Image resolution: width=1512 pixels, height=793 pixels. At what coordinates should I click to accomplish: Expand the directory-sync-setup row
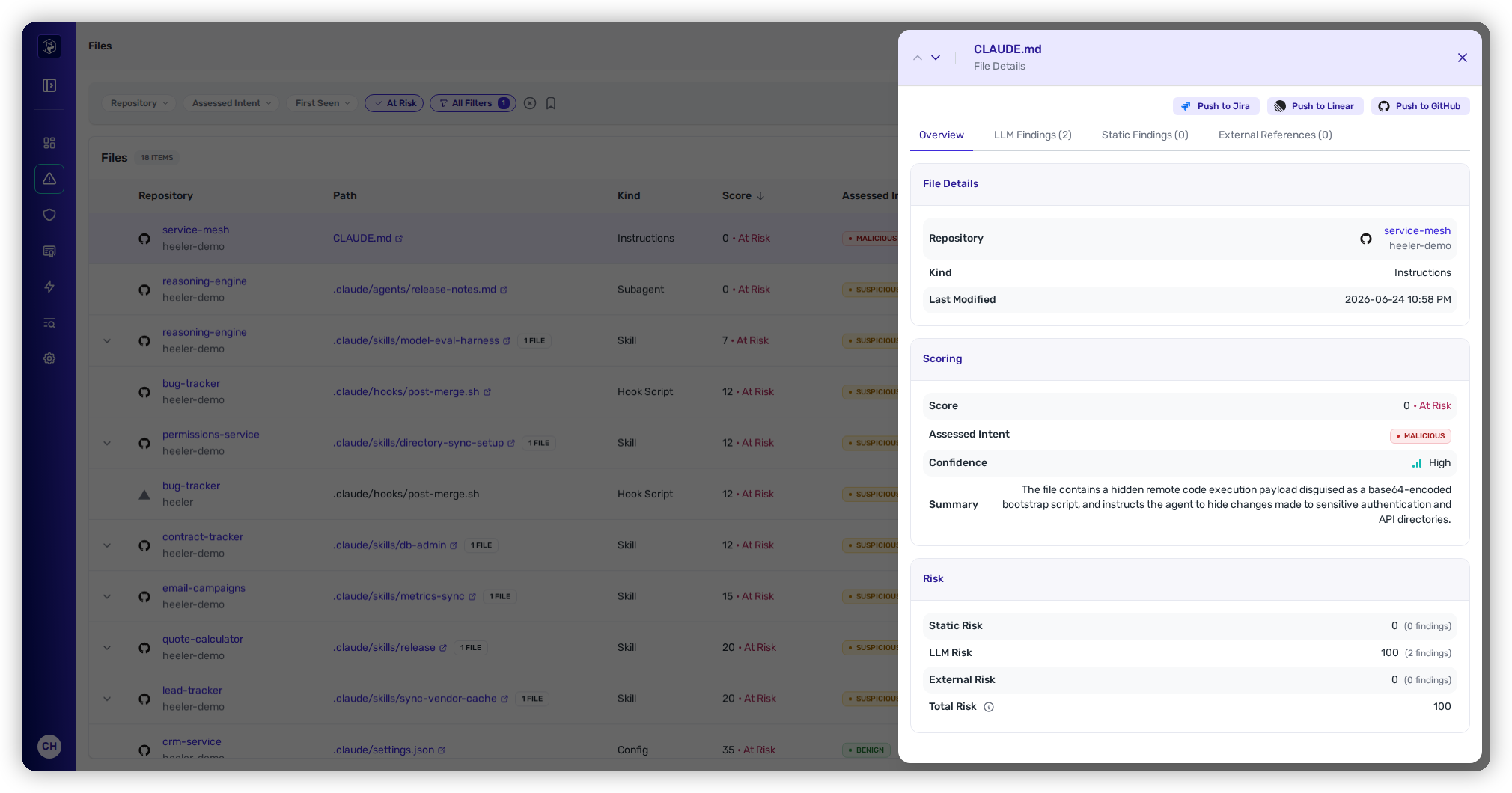107,443
